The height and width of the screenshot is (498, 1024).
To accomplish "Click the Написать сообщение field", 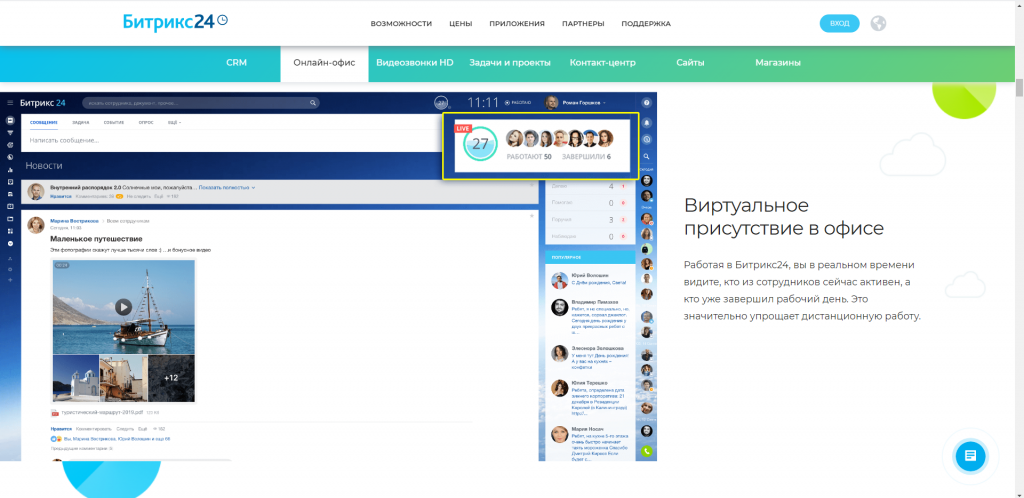I will (232, 140).
